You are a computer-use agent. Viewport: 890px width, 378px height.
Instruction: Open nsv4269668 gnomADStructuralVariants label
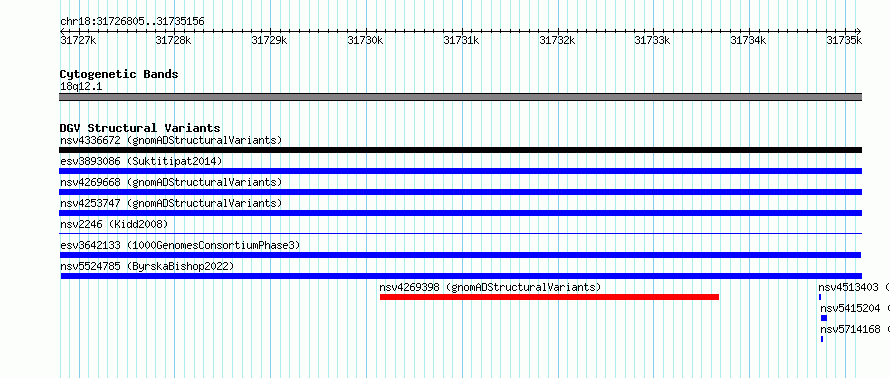171,182
